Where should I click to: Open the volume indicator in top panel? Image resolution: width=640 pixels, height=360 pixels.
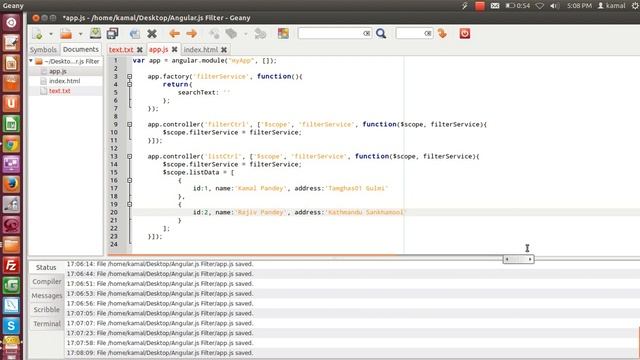point(554,6)
